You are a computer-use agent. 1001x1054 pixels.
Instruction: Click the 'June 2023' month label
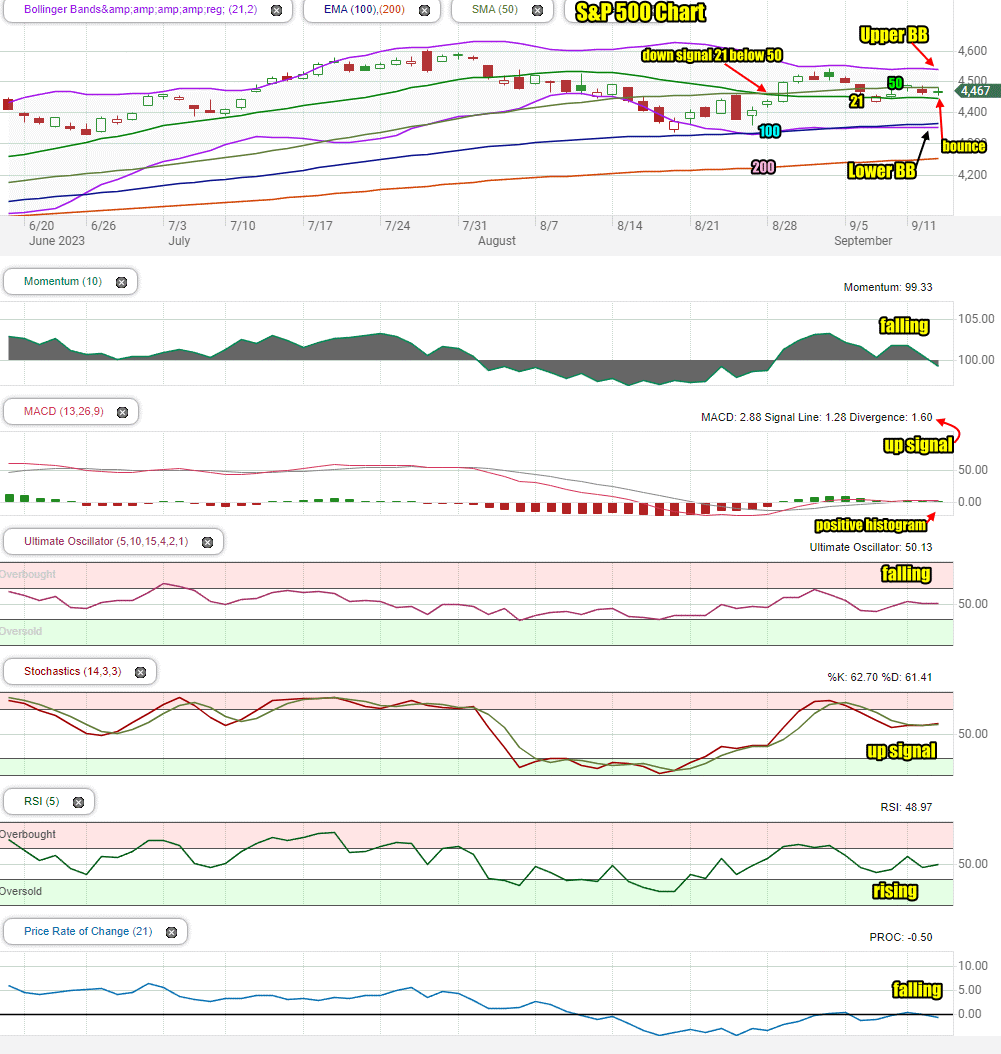coord(57,241)
